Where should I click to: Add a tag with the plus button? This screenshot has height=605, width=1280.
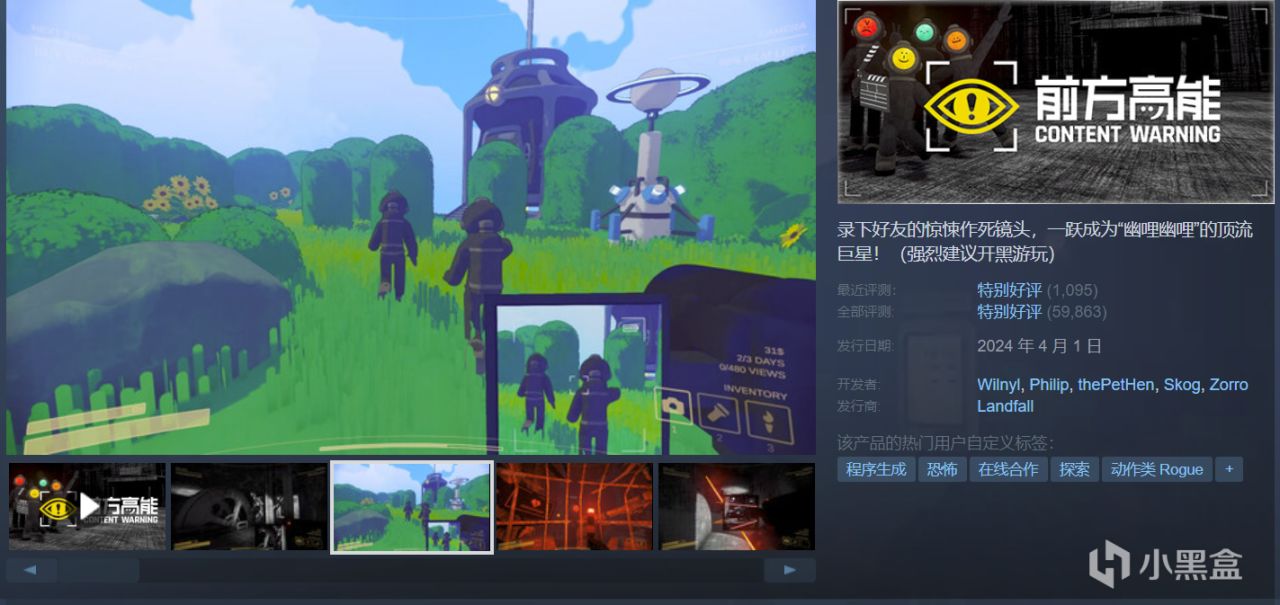click(1230, 469)
